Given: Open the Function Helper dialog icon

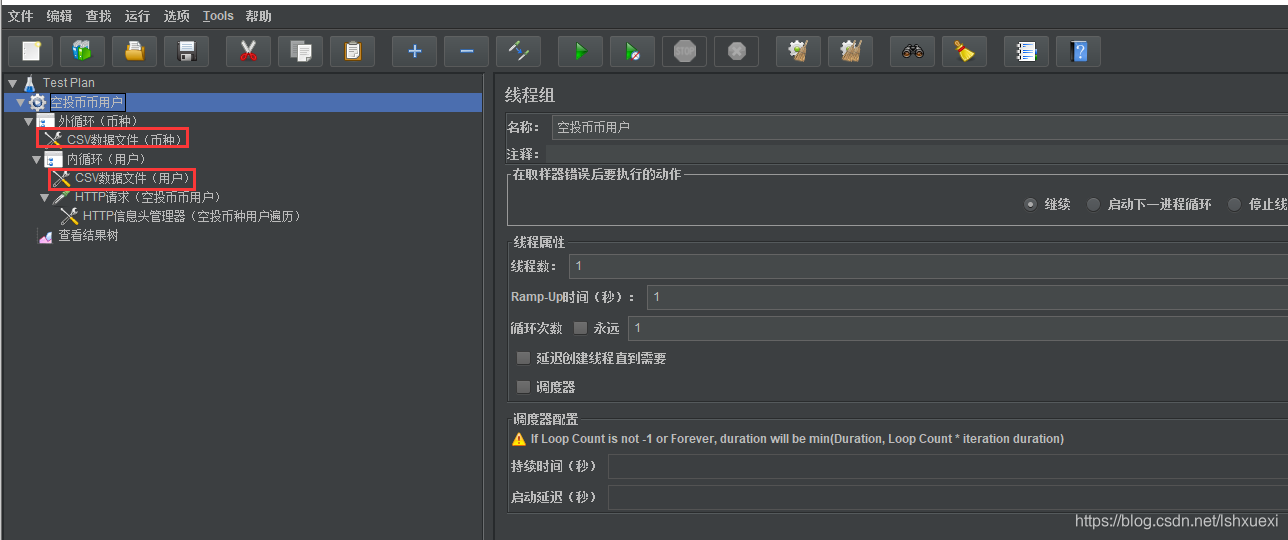Looking at the screenshot, I should 1026,51.
